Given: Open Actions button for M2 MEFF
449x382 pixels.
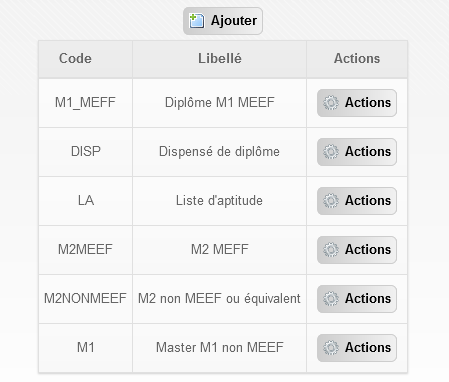Looking at the screenshot, I should coord(357,250).
